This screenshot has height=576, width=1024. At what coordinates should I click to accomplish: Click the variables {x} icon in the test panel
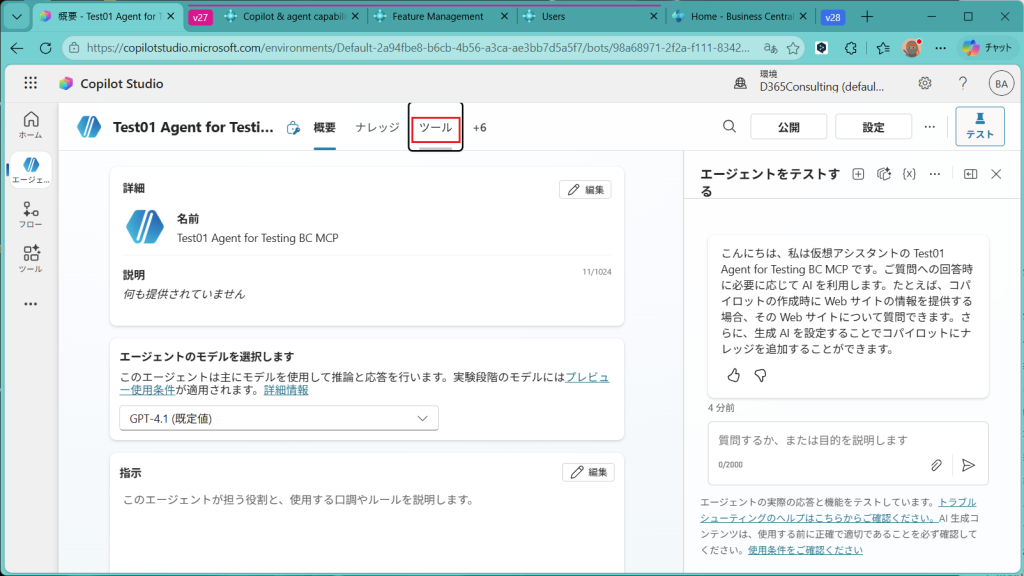[909, 174]
